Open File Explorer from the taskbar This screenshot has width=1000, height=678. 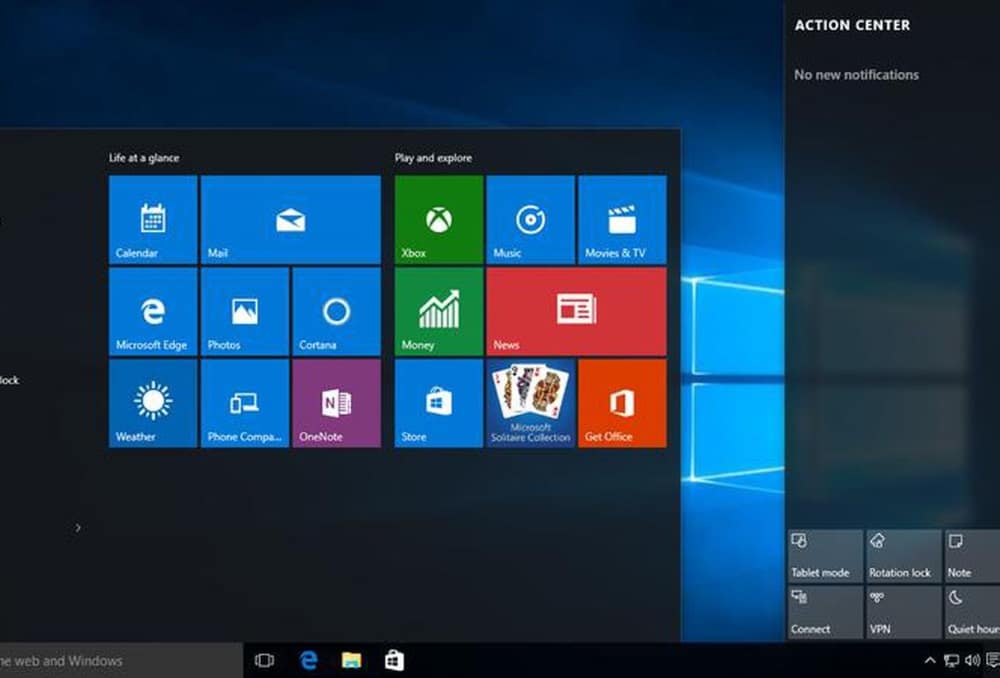(351, 660)
